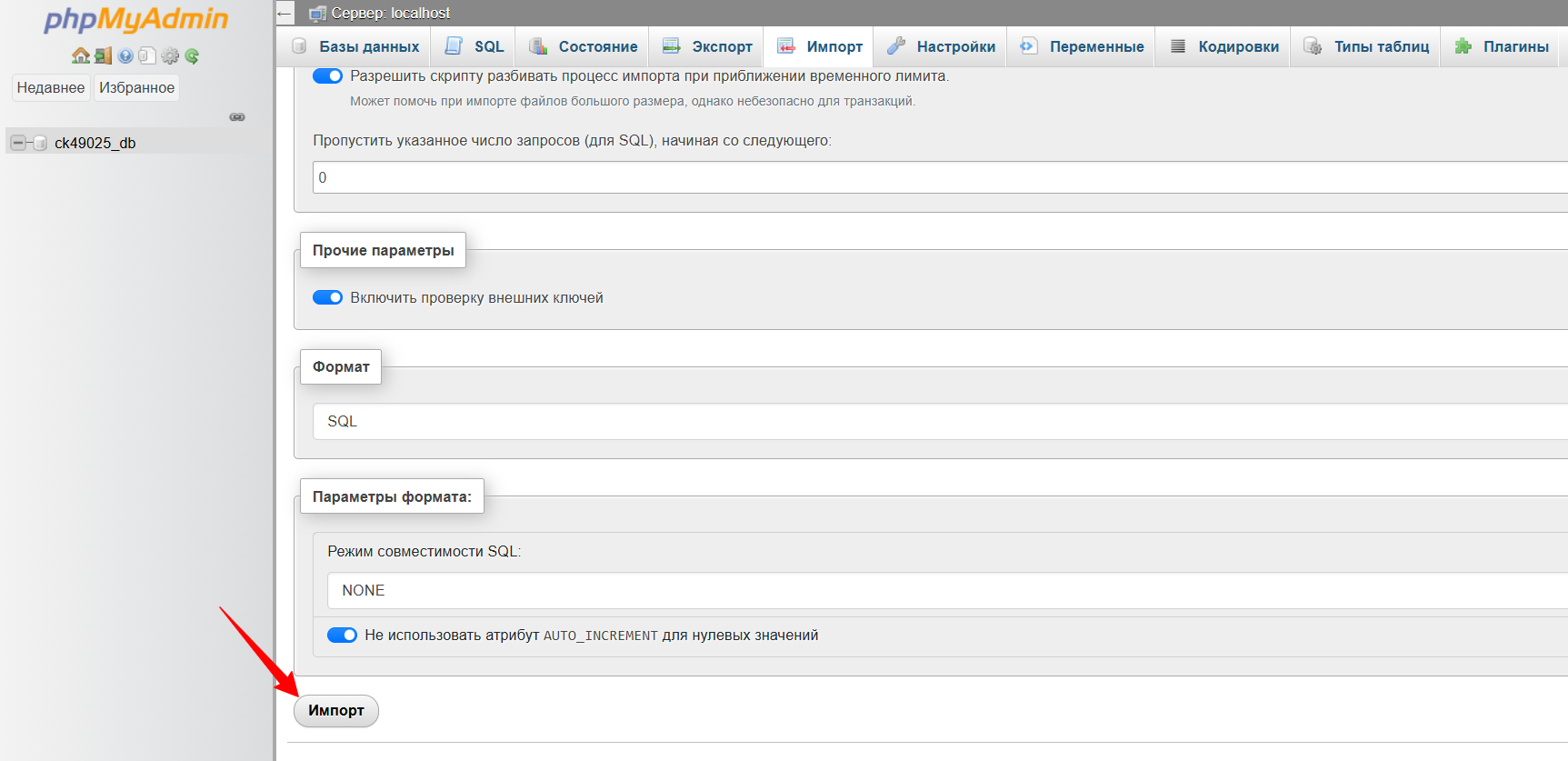The image size is (1568, 761).
Task: Click the Импорт submit button at bottom
Action: click(x=336, y=711)
